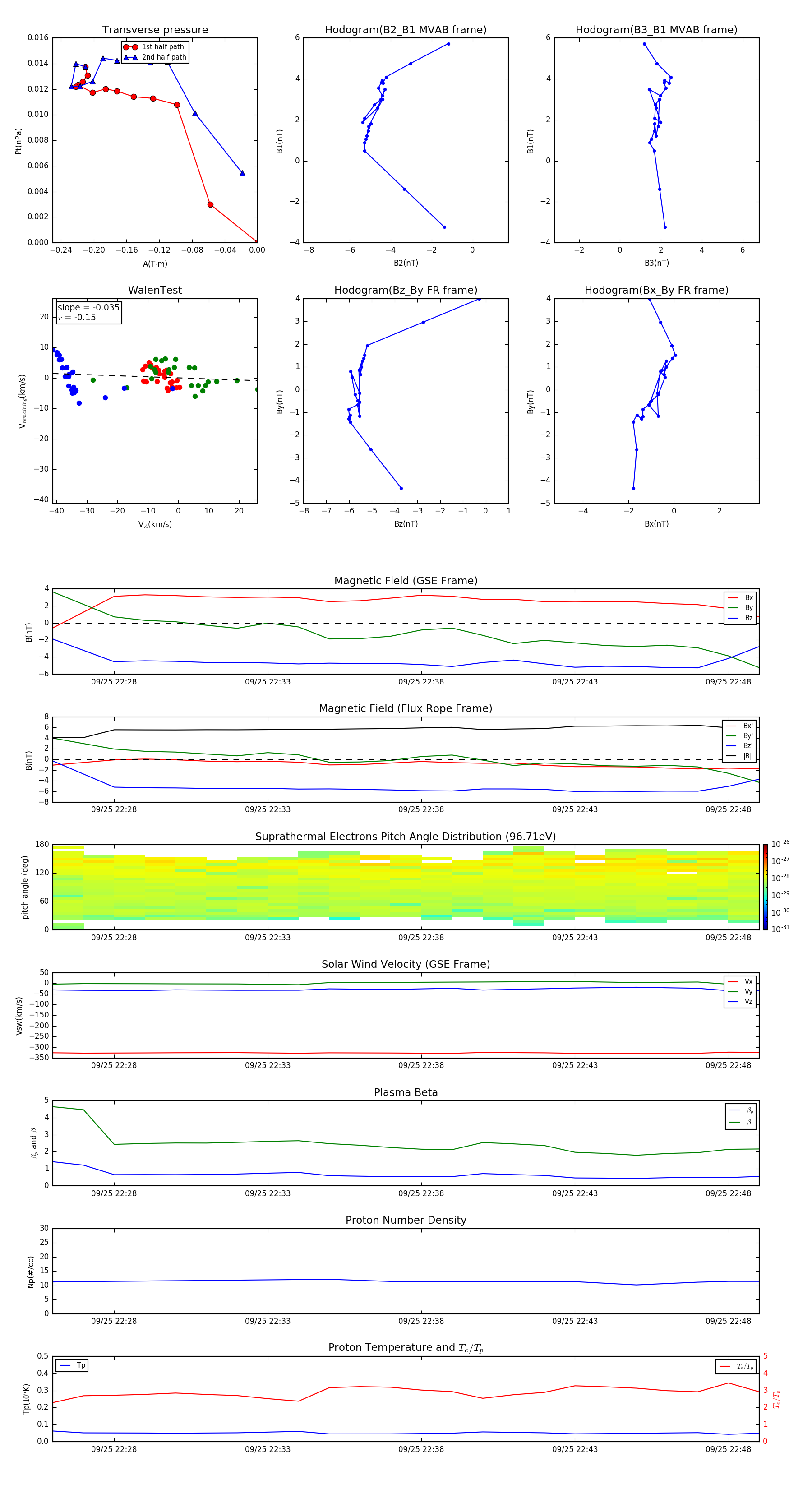The image size is (812, 1489).
Task: Click the '2nd half path' legend entry
Action: (x=155, y=57)
